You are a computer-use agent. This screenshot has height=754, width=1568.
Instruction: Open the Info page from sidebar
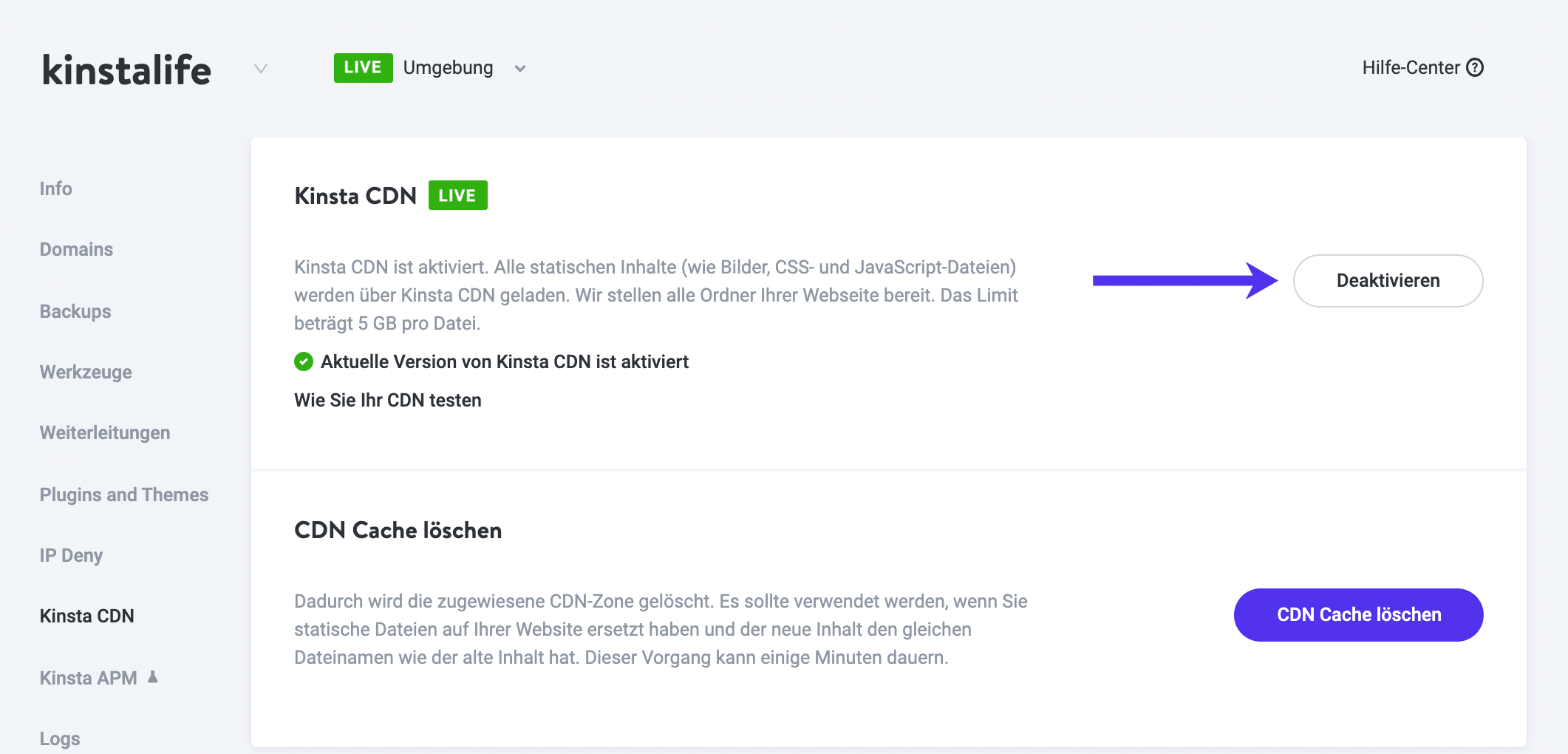click(x=55, y=188)
